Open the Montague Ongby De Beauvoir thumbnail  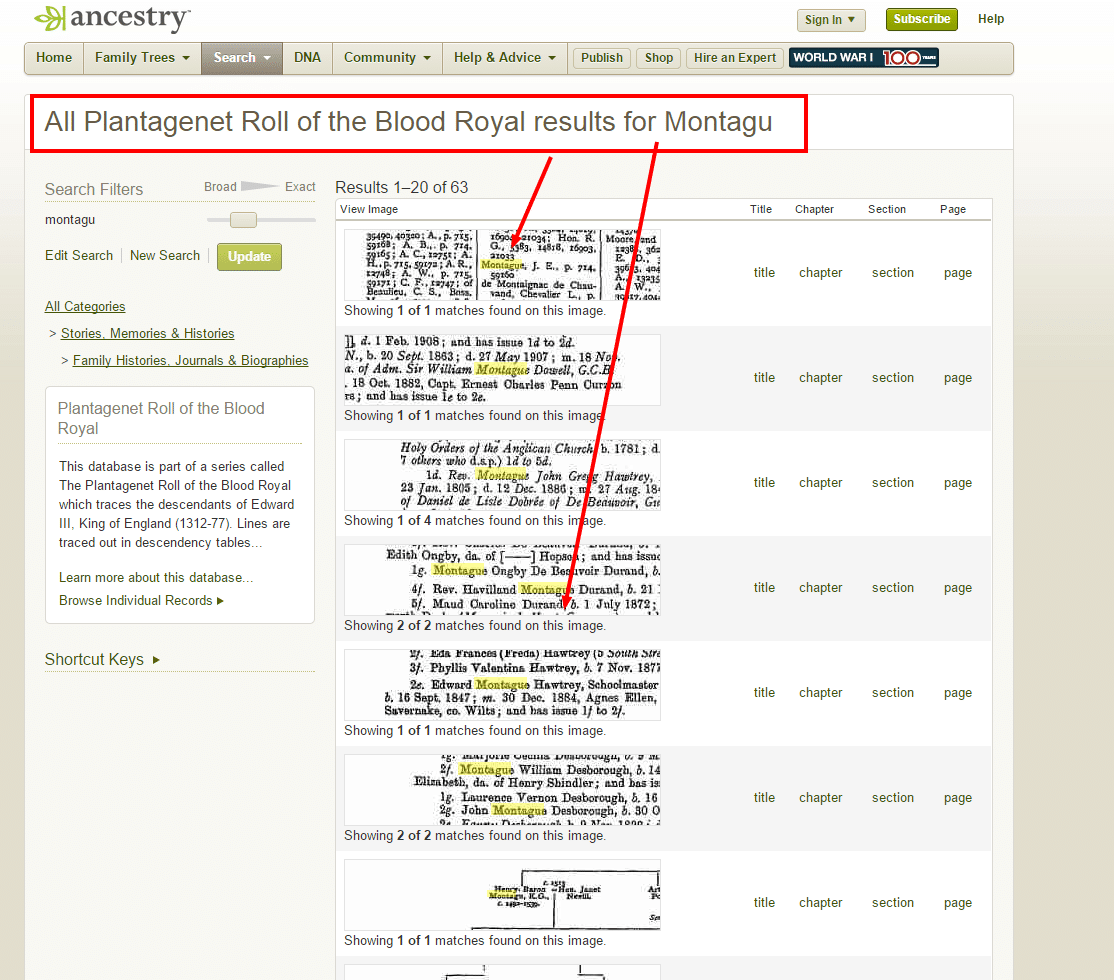point(502,580)
